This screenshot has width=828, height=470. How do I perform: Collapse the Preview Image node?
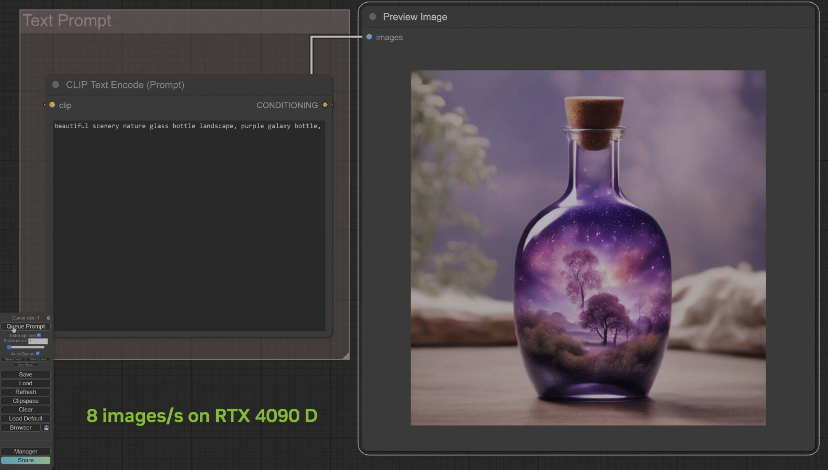373,17
